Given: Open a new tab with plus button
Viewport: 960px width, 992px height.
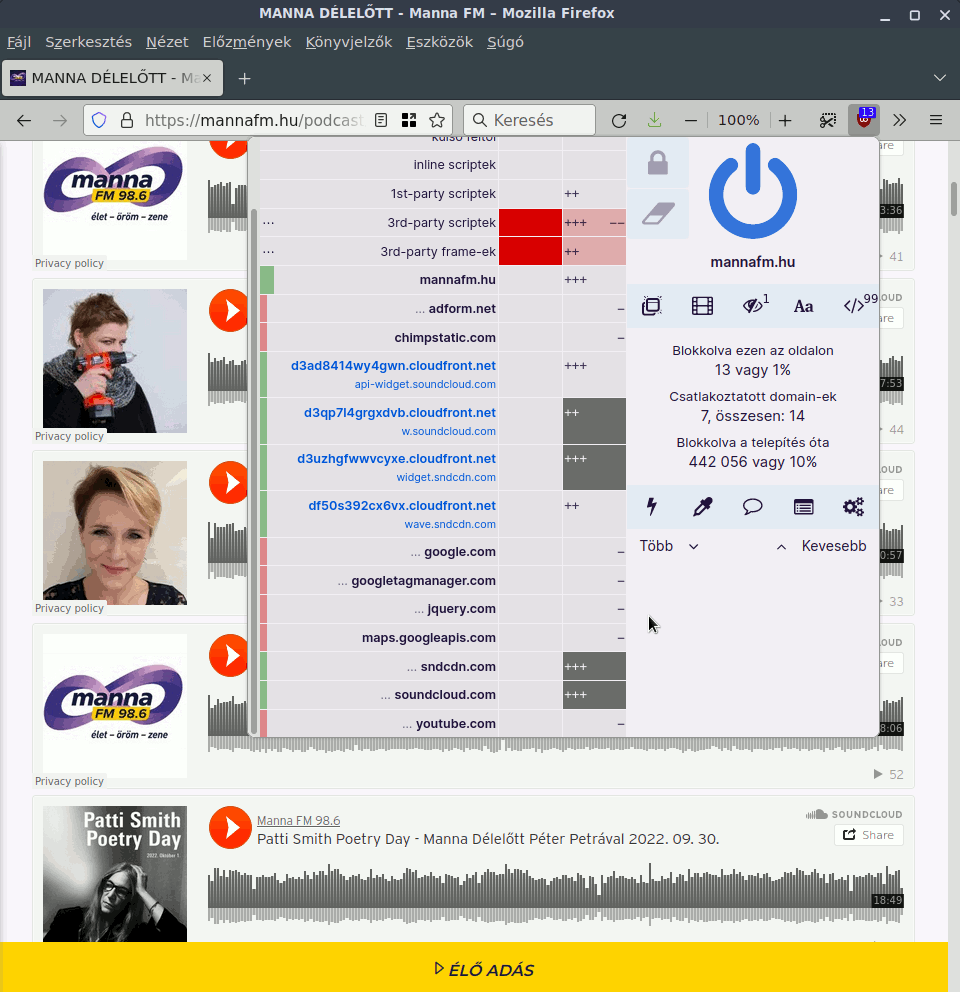Looking at the screenshot, I should 244,78.
